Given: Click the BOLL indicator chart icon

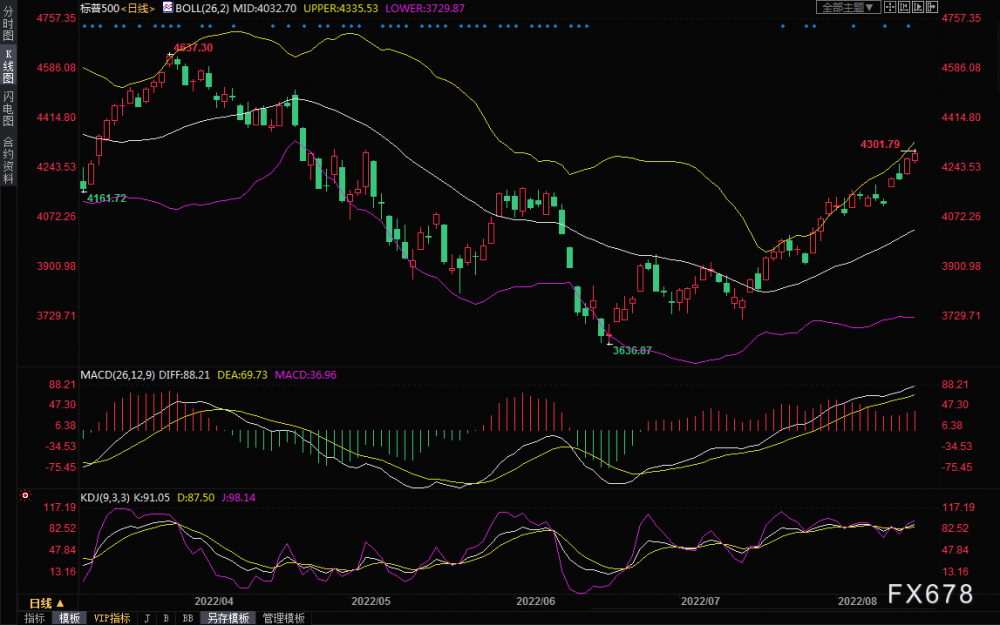Looking at the screenshot, I should pyautogui.click(x=167, y=8).
